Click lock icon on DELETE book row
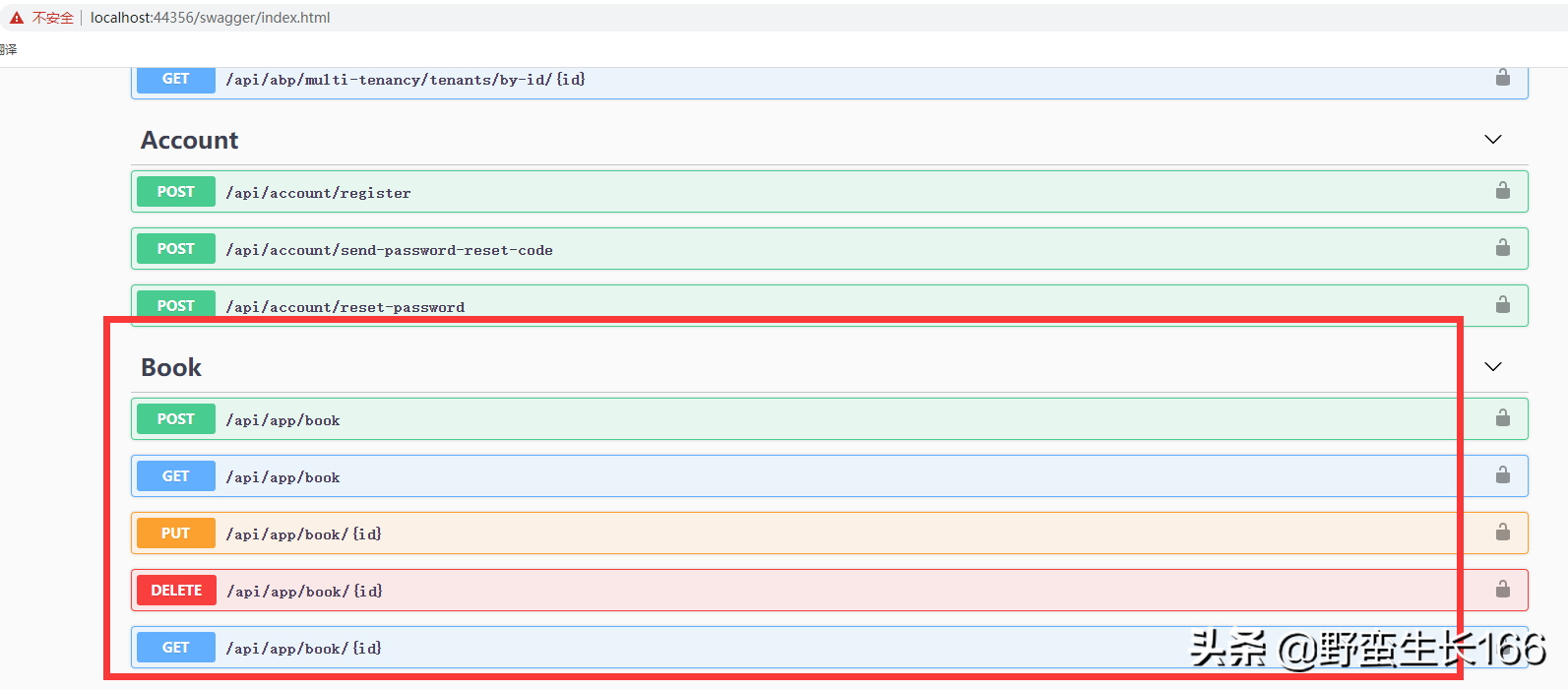This screenshot has width=1568, height=690. click(x=1502, y=590)
